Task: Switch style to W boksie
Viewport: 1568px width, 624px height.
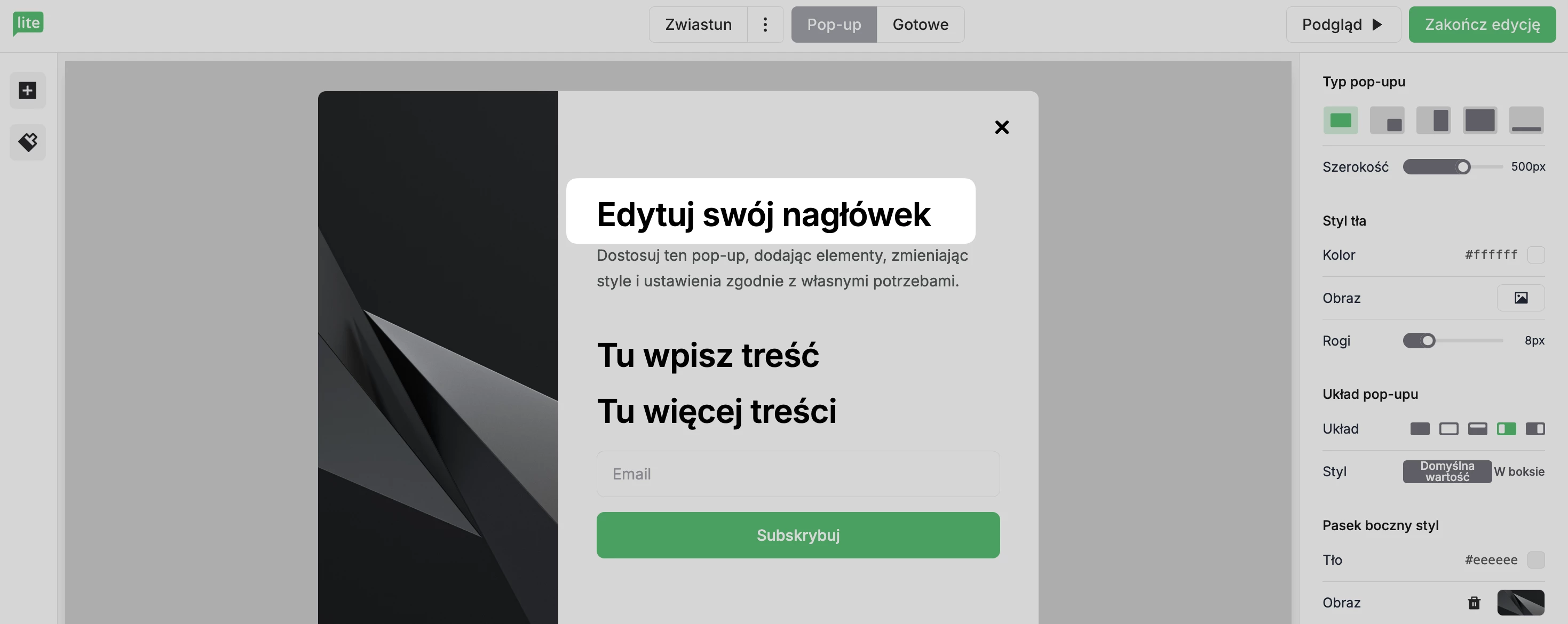Action: tap(1519, 471)
